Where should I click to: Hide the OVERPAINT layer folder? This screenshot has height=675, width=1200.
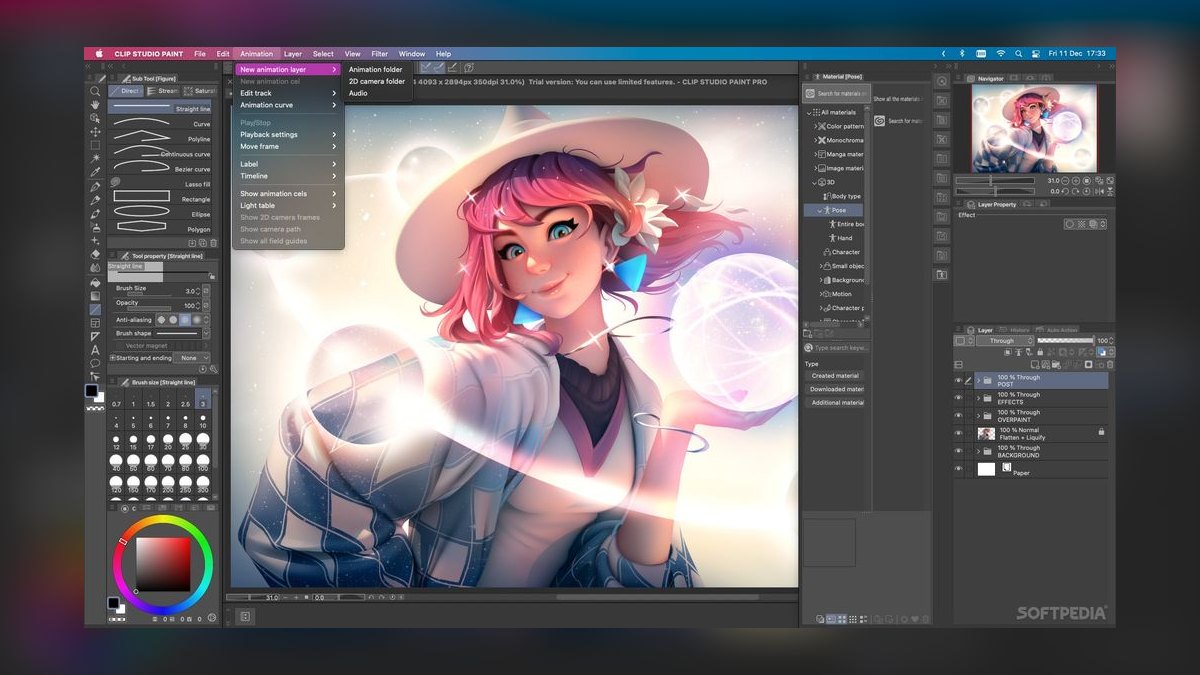coord(958,415)
